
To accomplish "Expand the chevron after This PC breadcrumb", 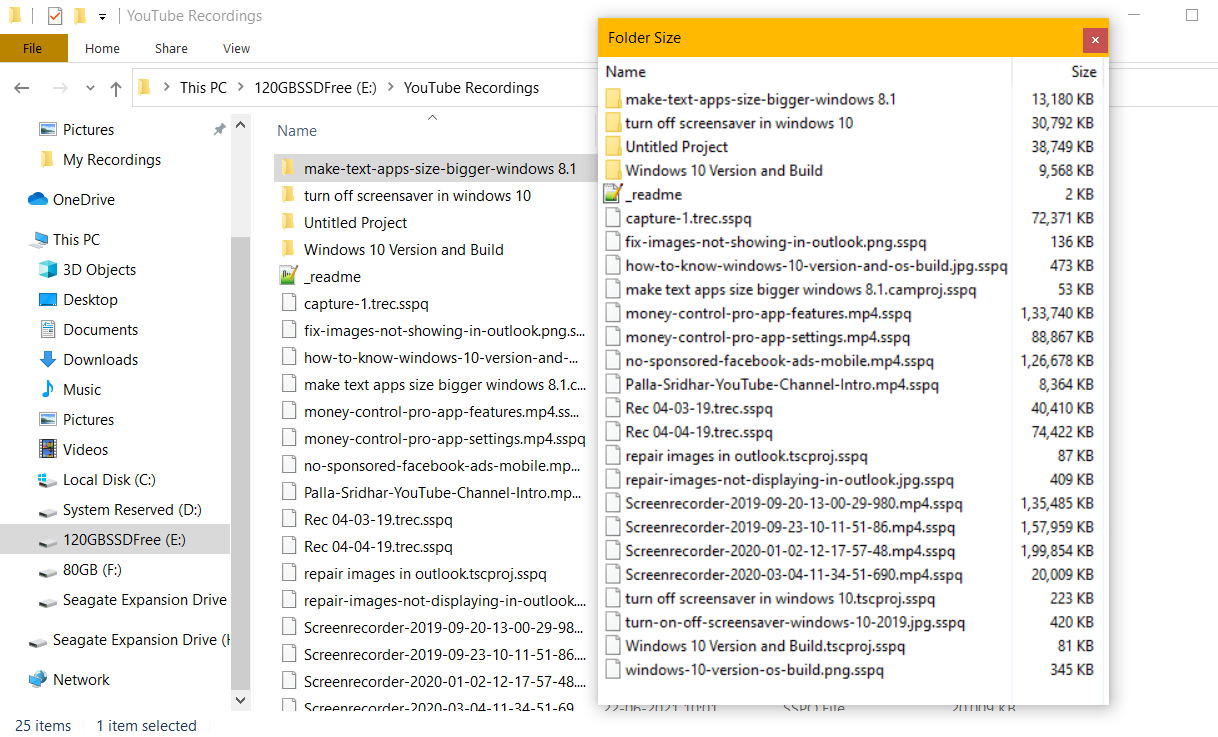I will [240, 88].
